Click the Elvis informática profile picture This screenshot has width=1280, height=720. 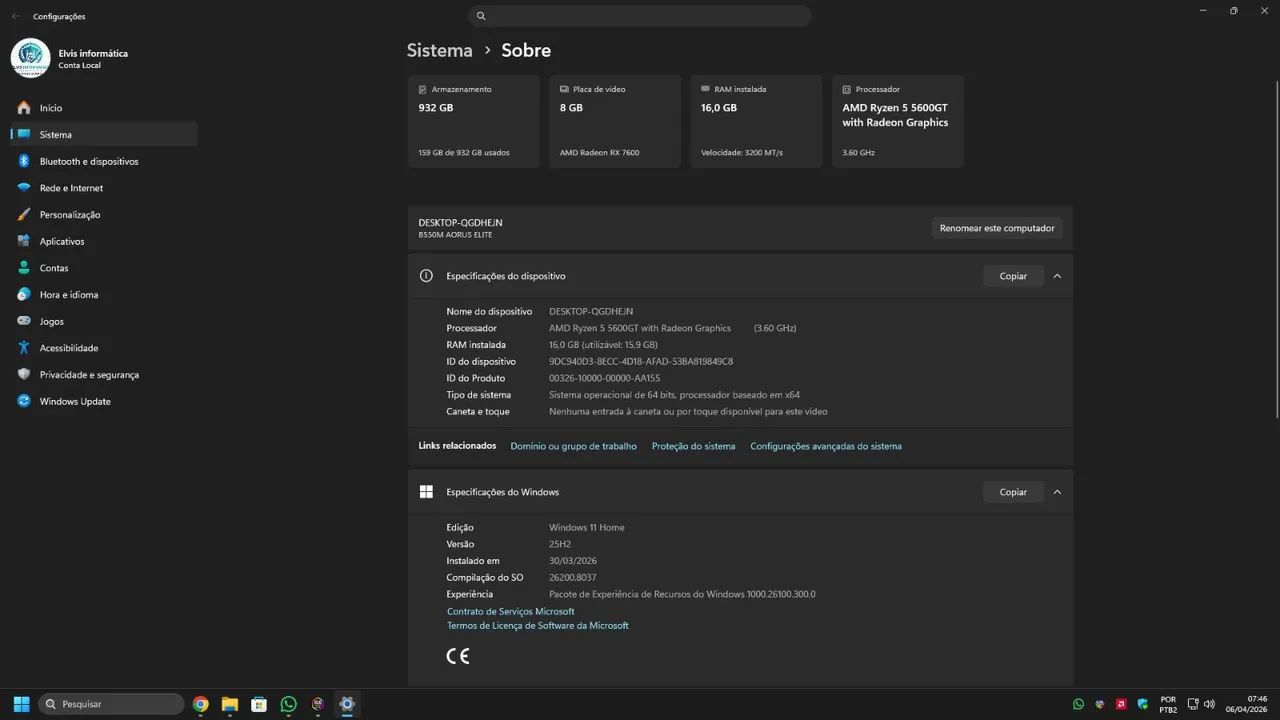[30, 58]
